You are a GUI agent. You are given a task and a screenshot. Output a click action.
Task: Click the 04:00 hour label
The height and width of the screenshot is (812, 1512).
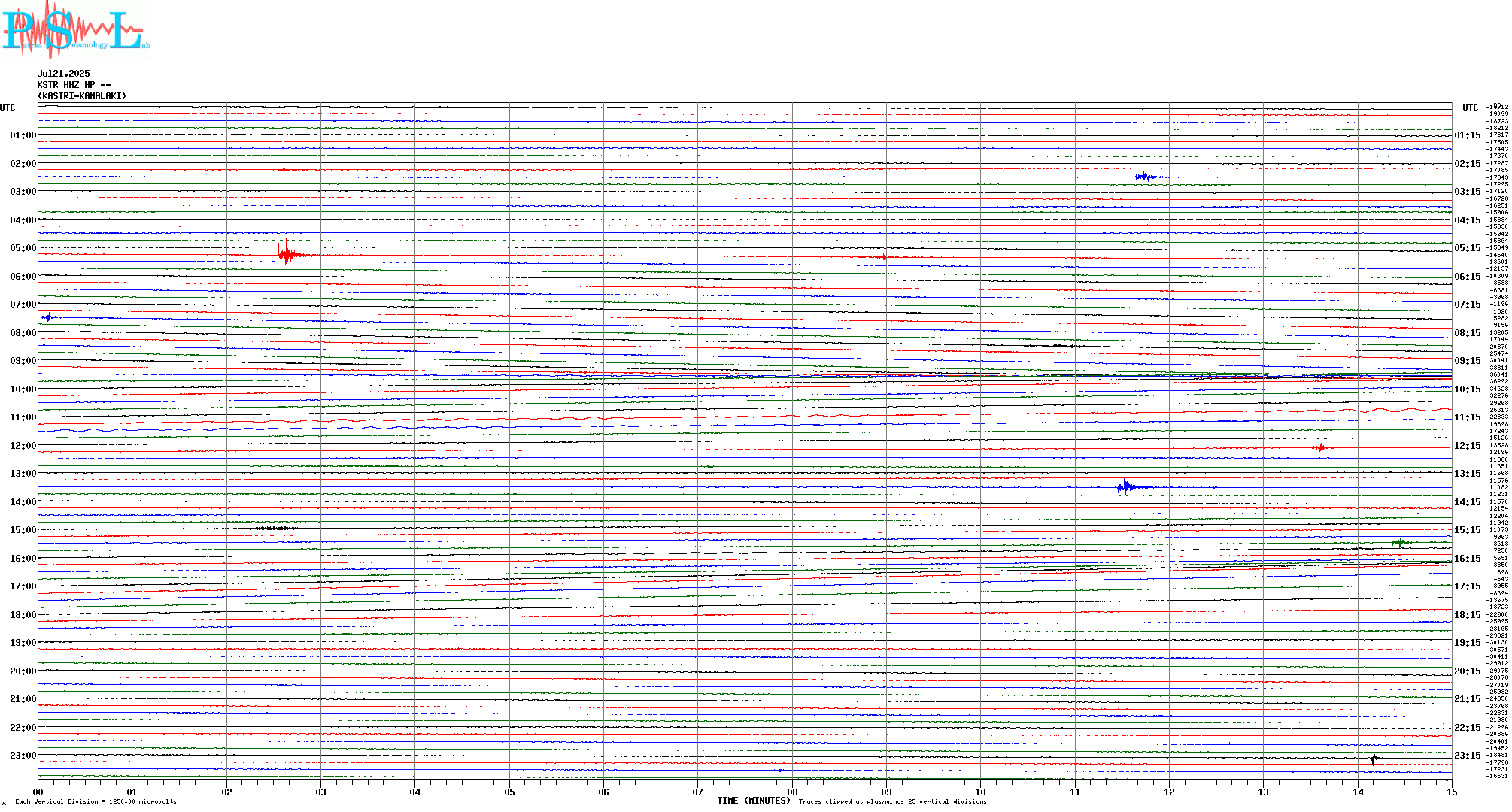click(23, 220)
